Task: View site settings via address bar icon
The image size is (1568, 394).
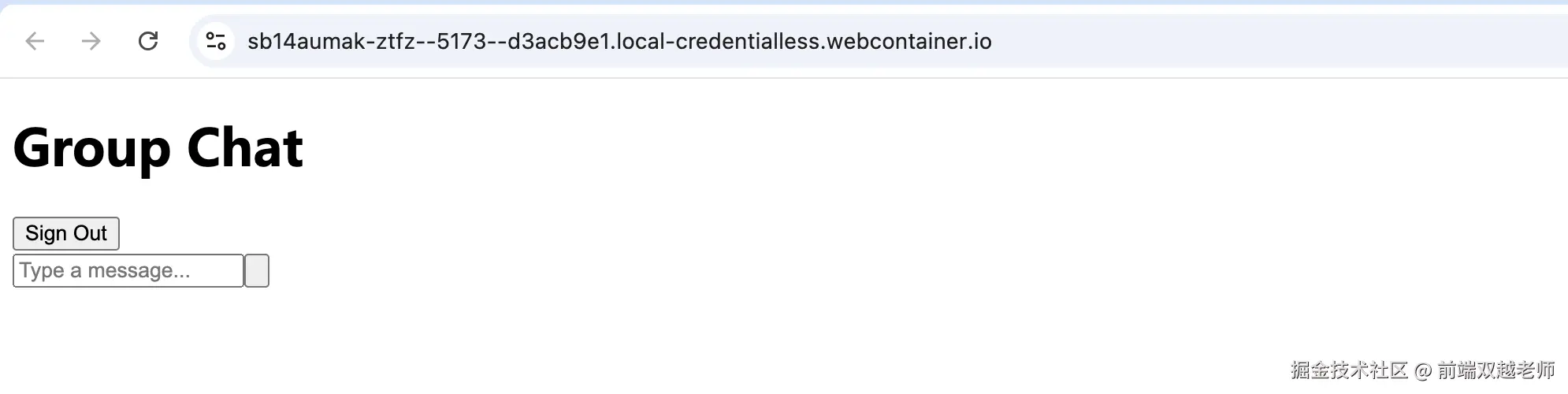Action: [x=216, y=41]
